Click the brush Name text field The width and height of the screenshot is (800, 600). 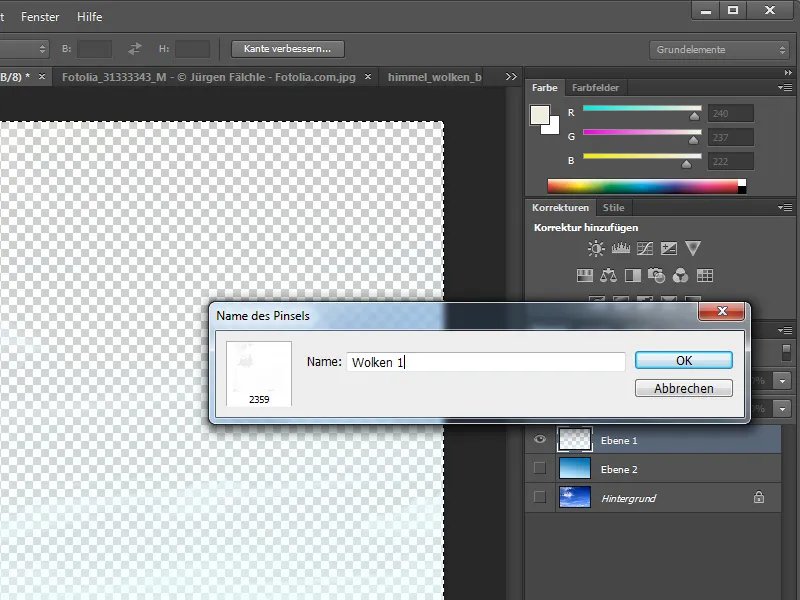[486, 362]
